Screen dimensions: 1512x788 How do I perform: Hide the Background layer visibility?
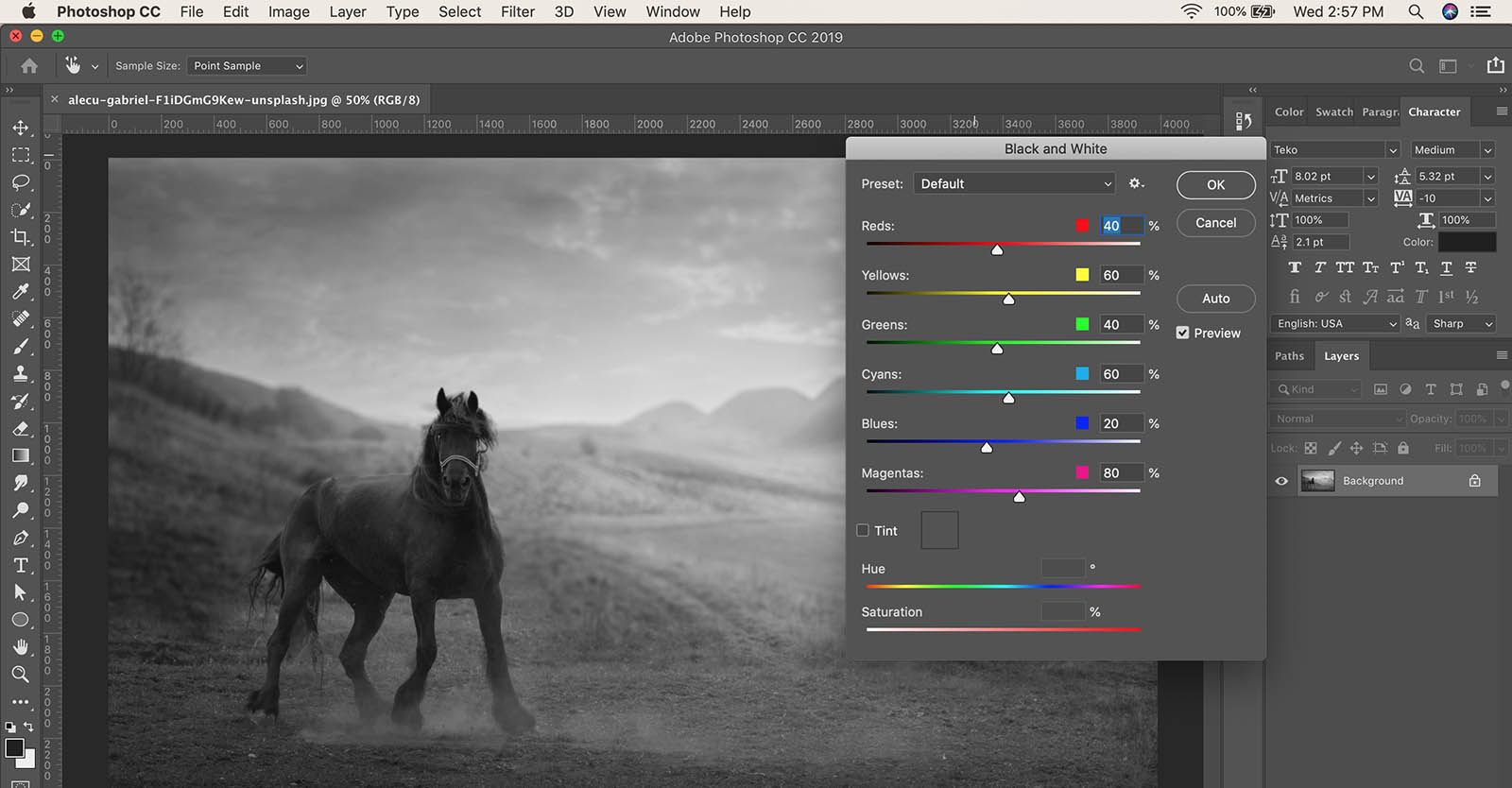[x=1281, y=481]
